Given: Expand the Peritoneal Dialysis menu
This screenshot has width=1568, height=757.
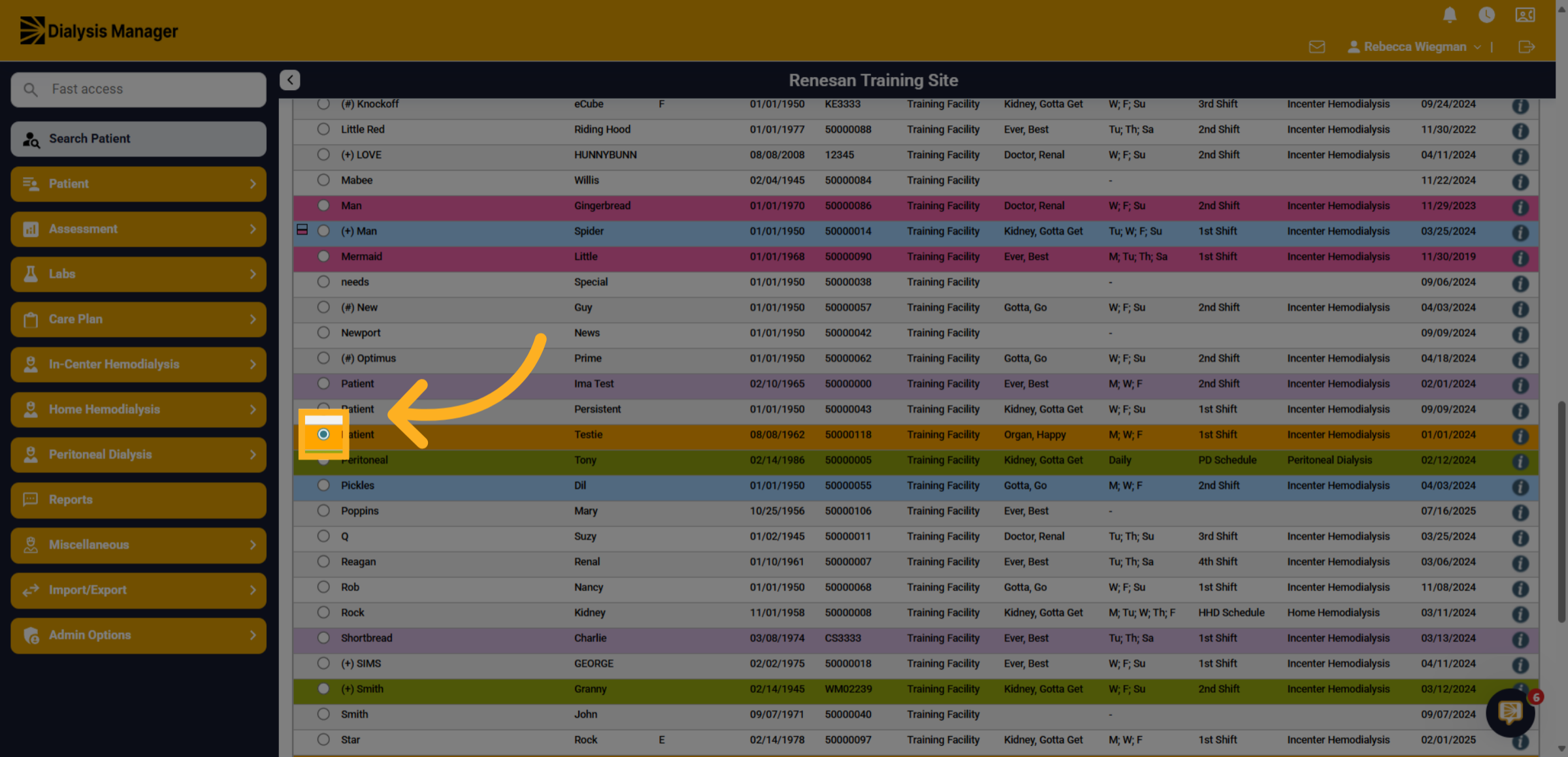Looking at the screenshot, I should [x=139, y=455].
